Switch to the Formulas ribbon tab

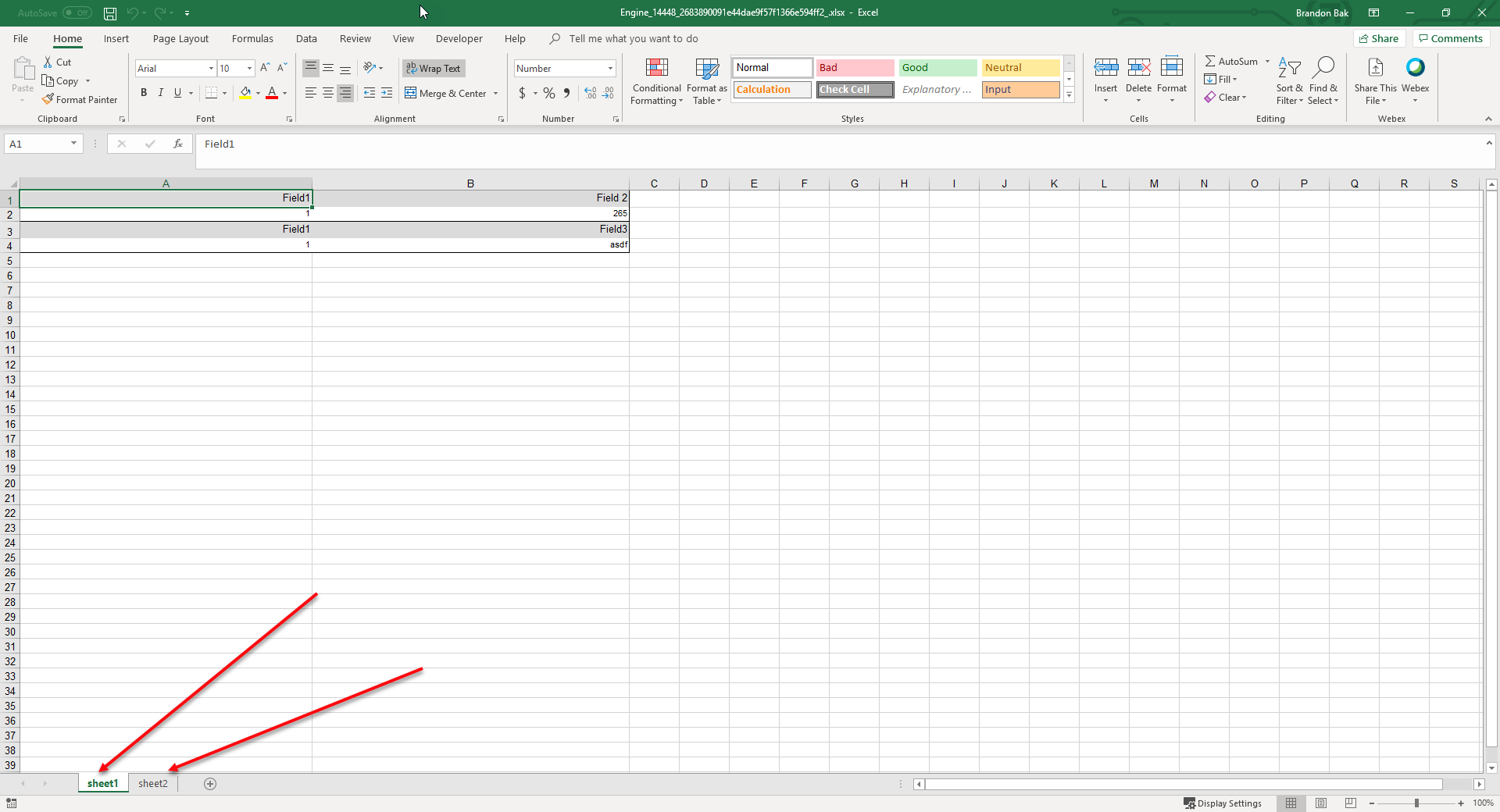(x=252, y=38)
